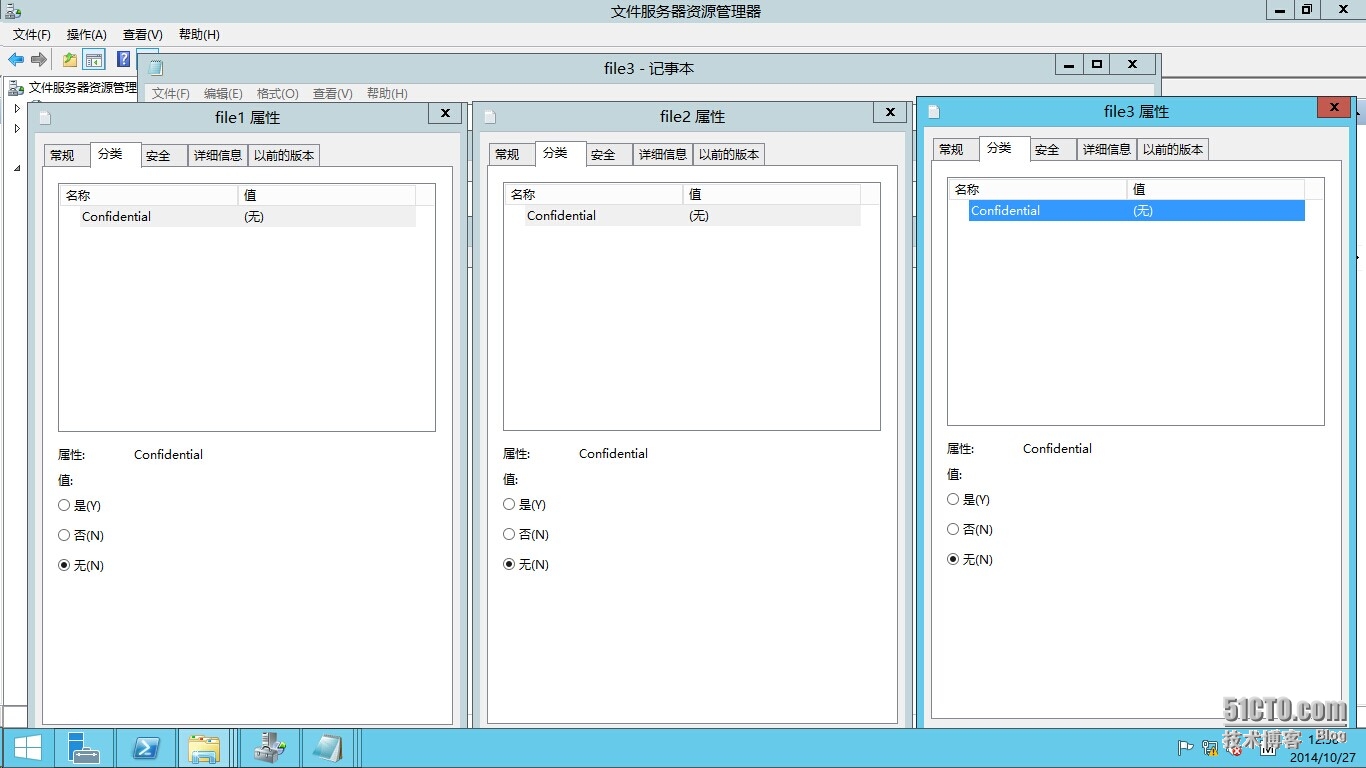1366x768 pixels.
Task: Select 是(Y) radio in file1 properties
Action: 80,506
